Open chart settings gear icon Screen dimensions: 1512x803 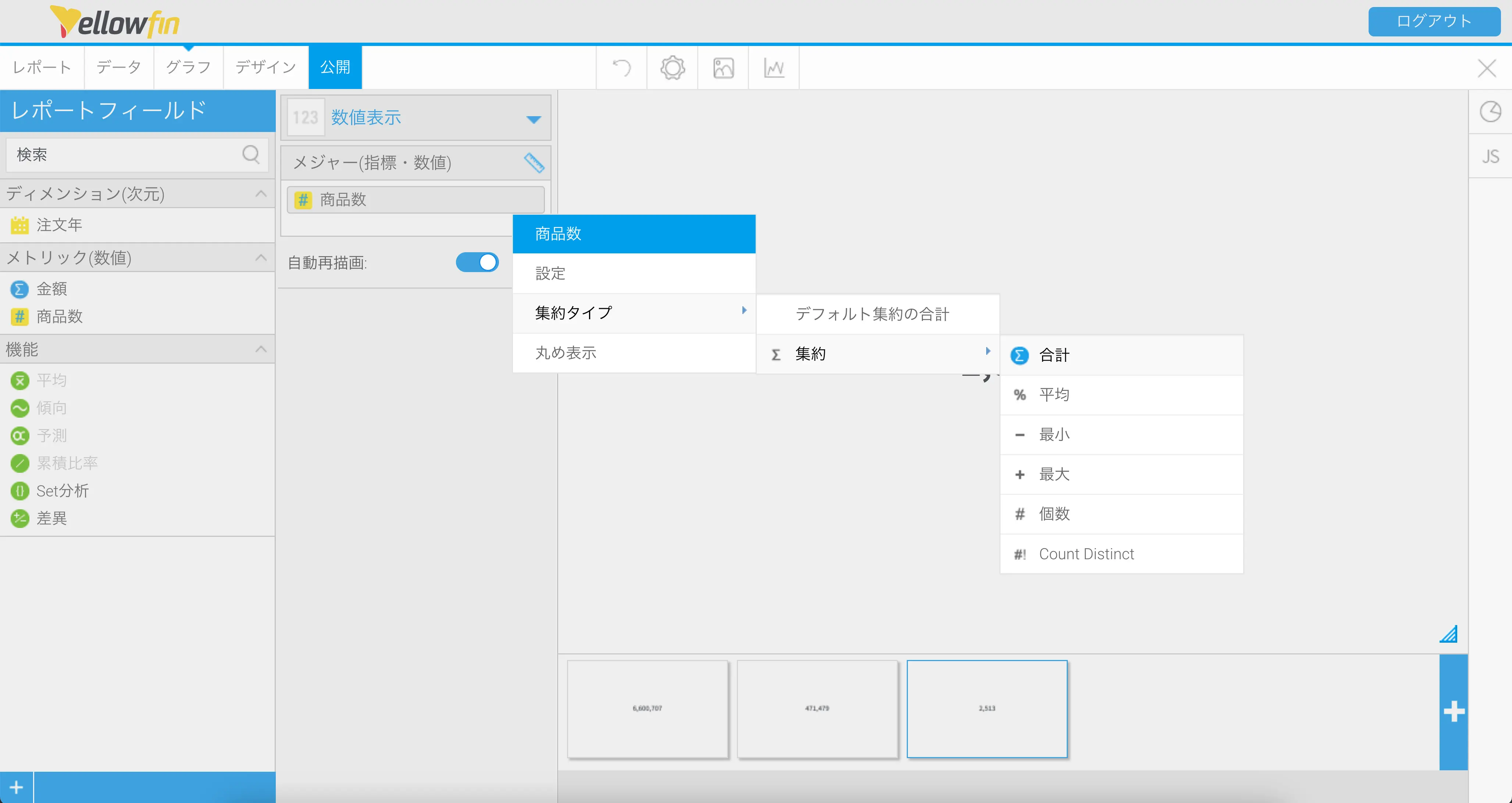pos(673,68)
